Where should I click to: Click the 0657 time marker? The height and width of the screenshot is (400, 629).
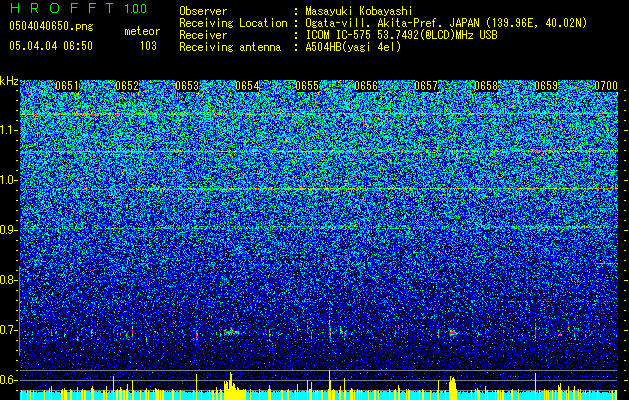426,86
